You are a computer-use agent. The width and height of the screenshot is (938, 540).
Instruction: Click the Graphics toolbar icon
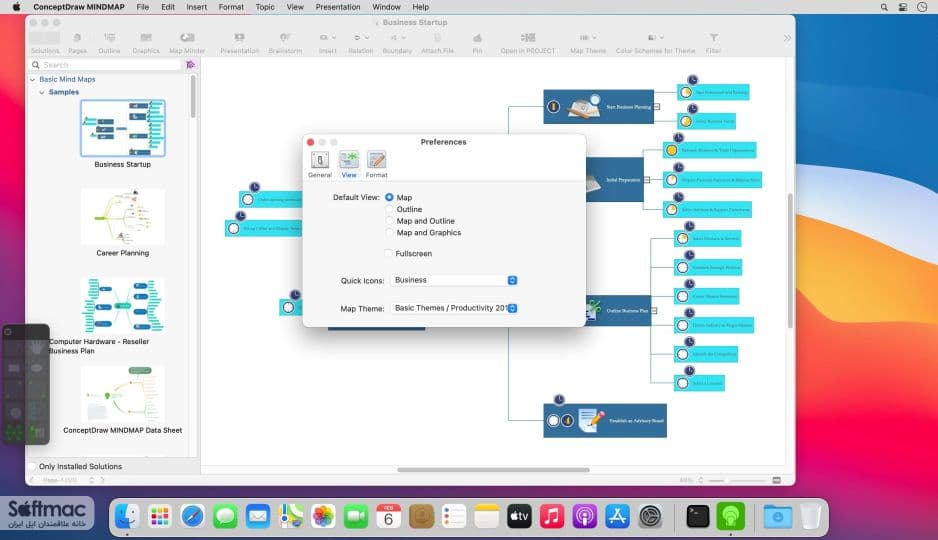(x=146, y=43)
